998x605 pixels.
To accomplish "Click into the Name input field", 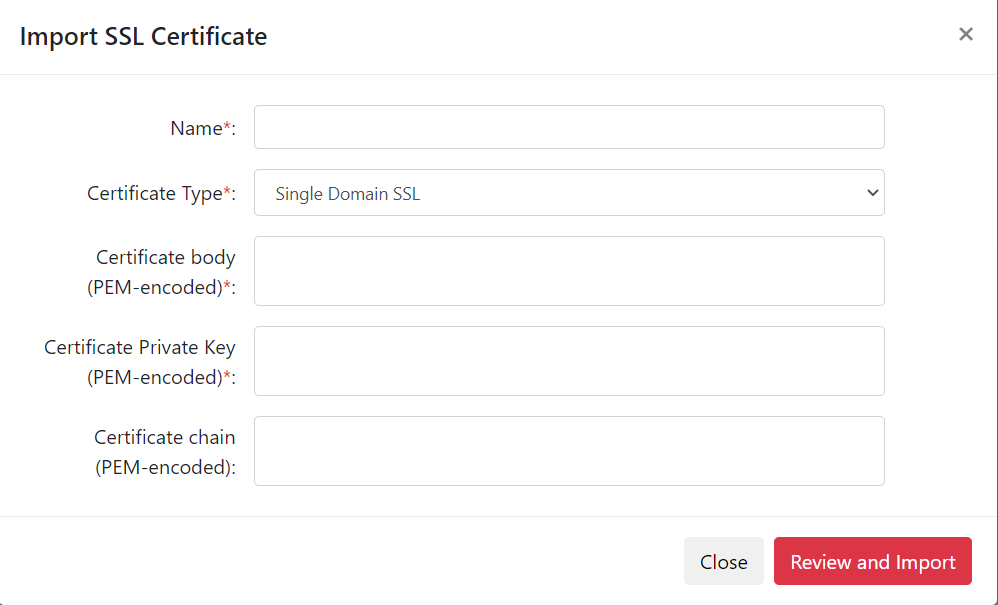I will pos(568,127).
